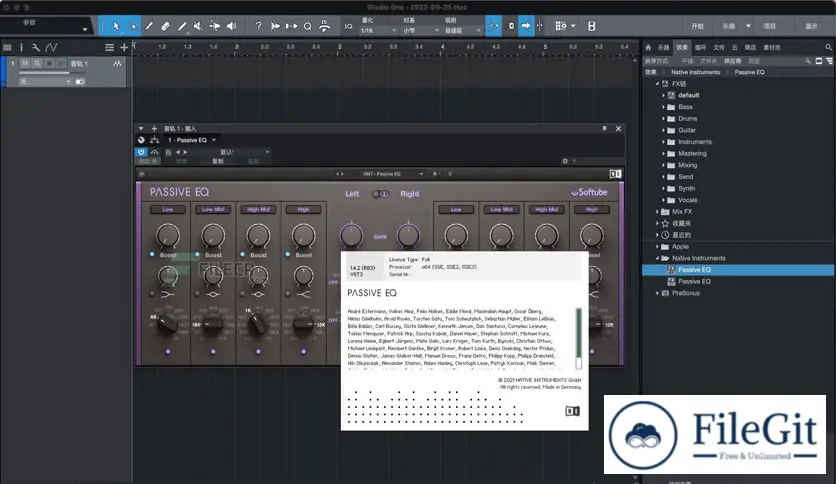Switch to the 文件 browser tab
Image resolution: width=836 pixels, height=484 pixels.
point(719,47)
